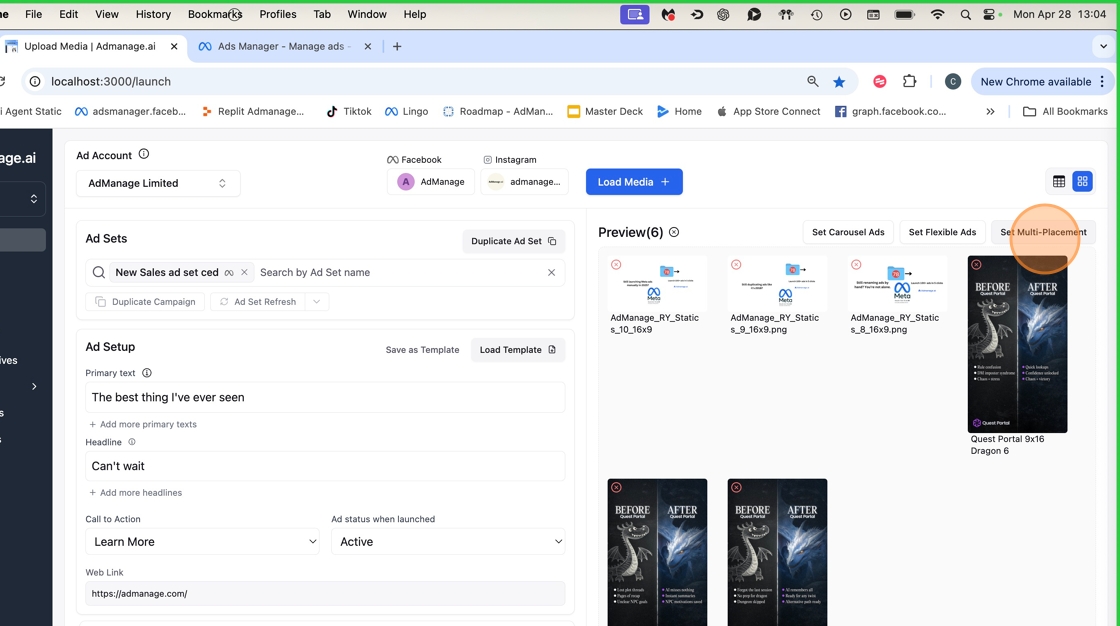Clear the Ad Set search field
The width and height of the screenshot is (1120, 626).
pyautogui.click(x=551, y=272)
